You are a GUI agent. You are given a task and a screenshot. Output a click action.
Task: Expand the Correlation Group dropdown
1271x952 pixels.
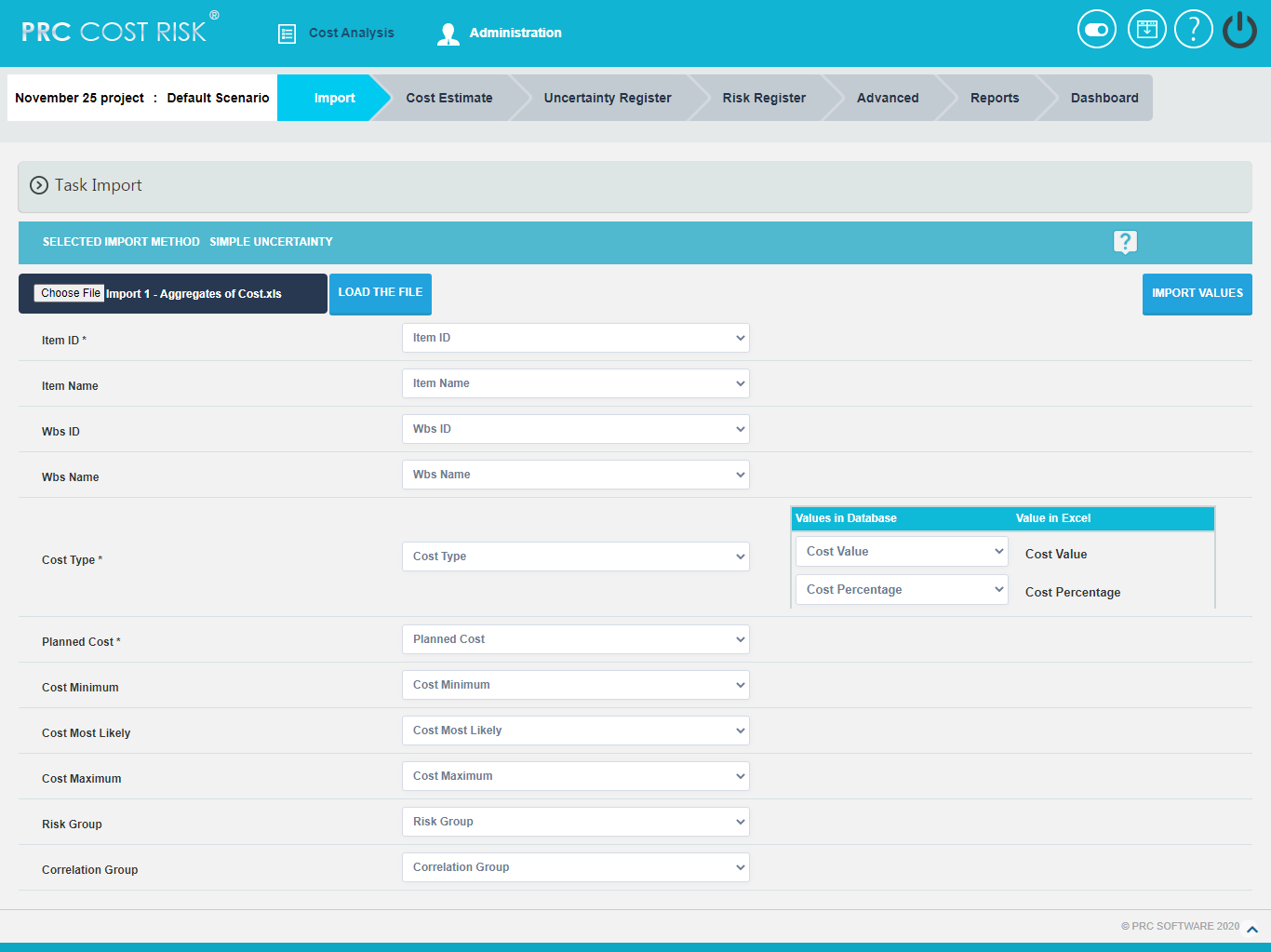(x=575, y=867)
